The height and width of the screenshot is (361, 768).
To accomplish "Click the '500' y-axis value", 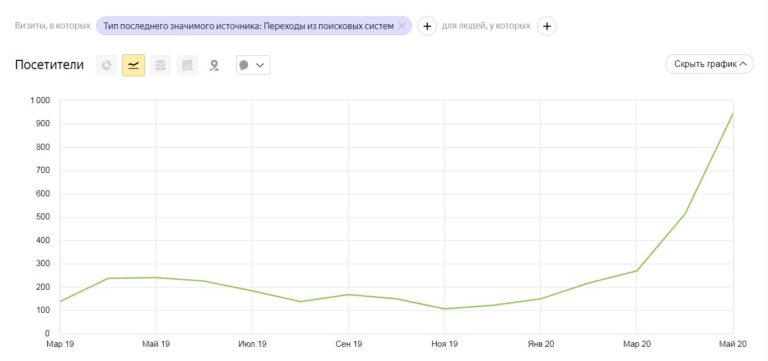I will (x=44, y=217).
